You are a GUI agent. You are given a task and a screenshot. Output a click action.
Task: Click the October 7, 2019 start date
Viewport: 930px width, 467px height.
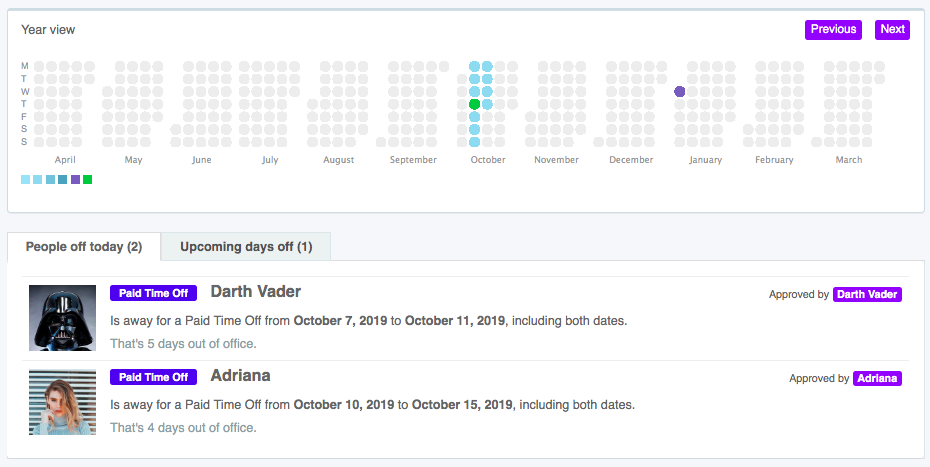pos(340,321)
